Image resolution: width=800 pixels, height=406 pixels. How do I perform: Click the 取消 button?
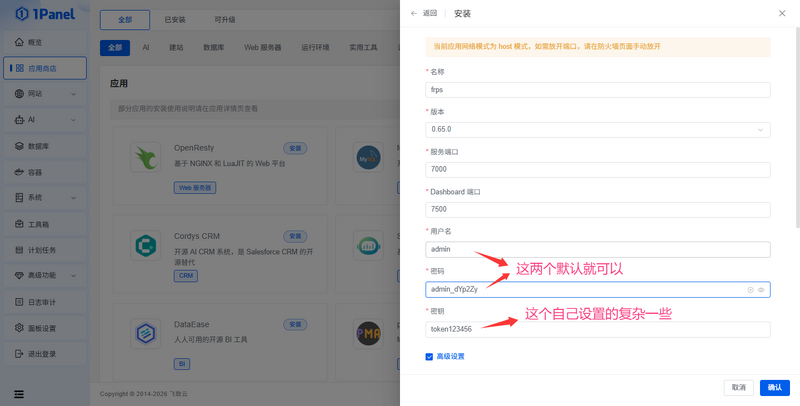738,387
